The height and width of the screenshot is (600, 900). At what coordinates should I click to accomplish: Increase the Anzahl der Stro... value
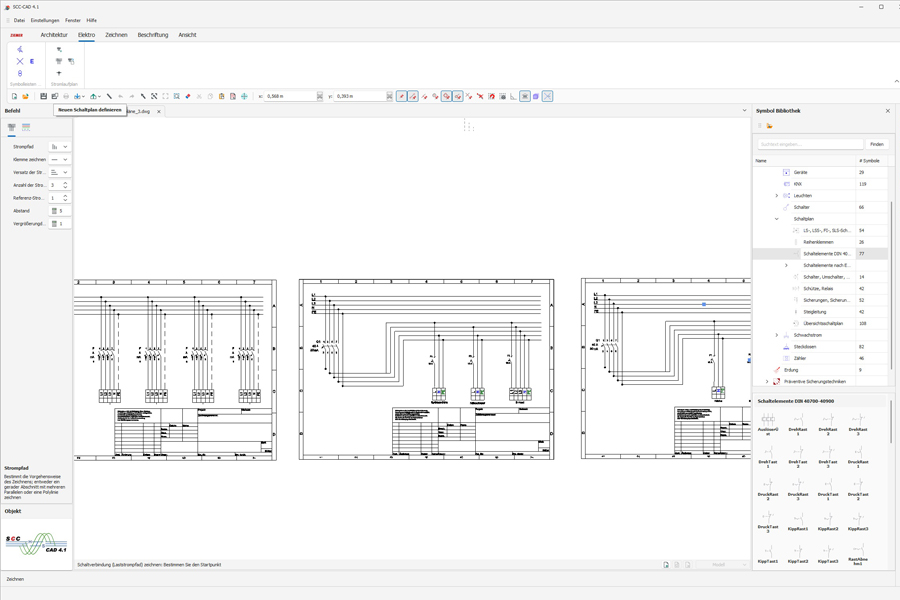pos(65,183)
